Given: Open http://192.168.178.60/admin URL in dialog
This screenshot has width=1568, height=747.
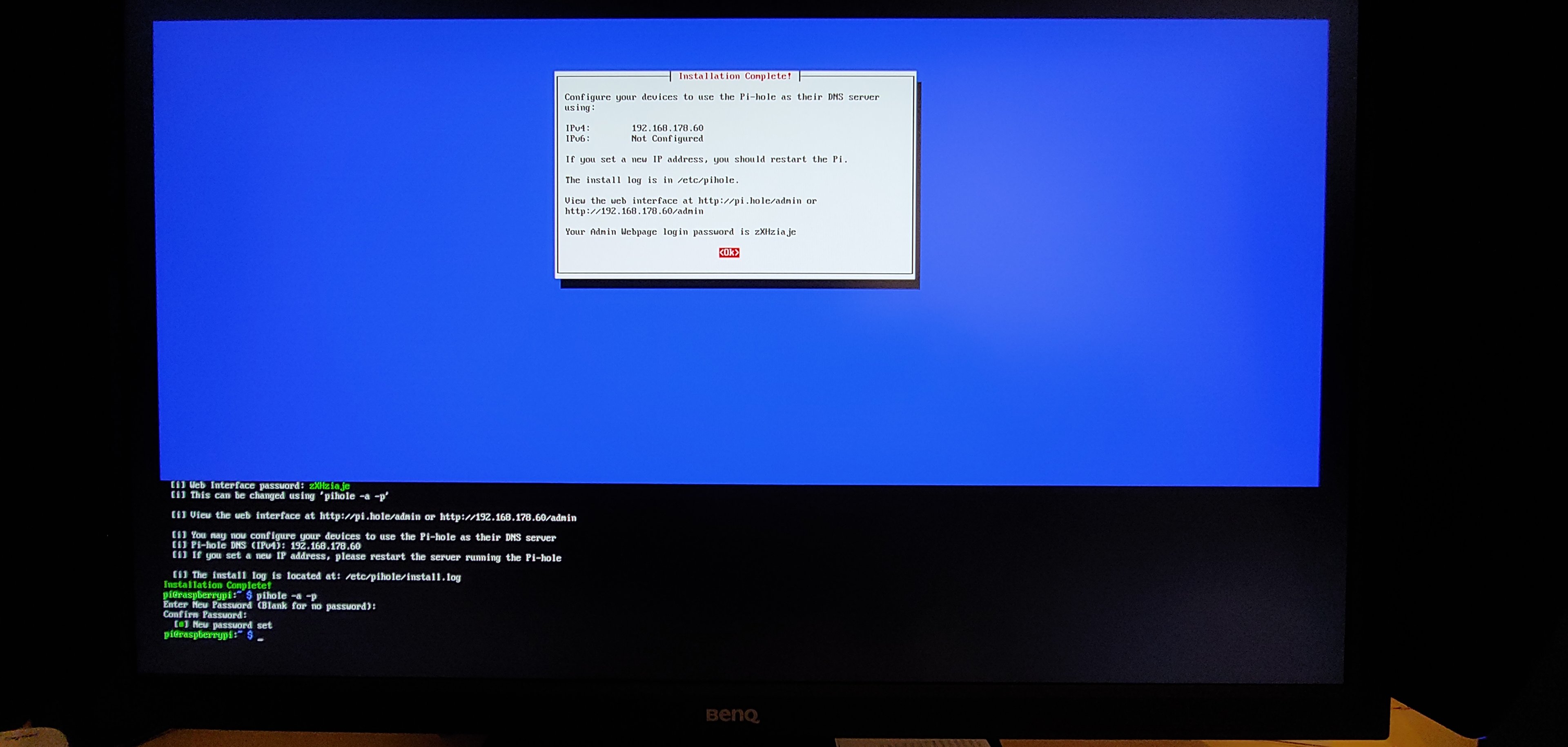Looking at the screenshot, I should pos(634,211).
